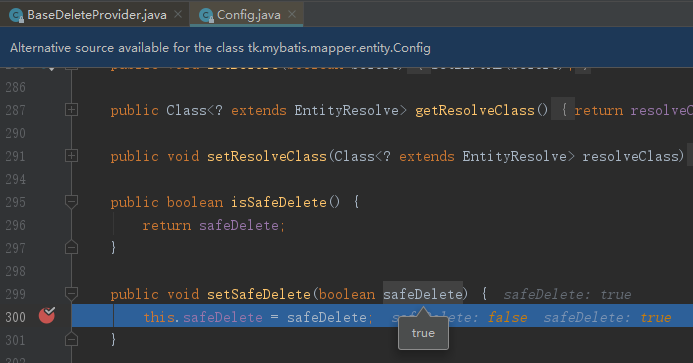This screenshot has width=693, height=363.
Task: Toggle the breakpoint on line 300
Action: pyautogui.click(x=46, y=315)
